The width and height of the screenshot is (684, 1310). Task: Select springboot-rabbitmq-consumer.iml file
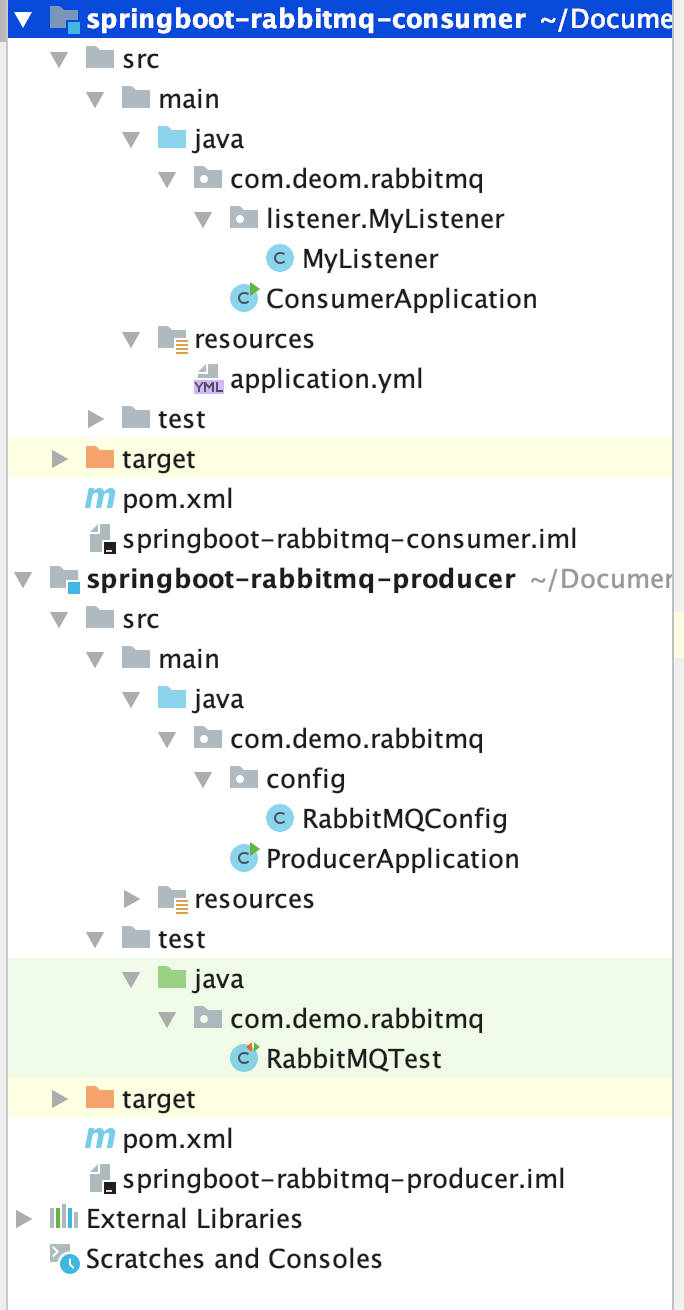pos(349,539)
